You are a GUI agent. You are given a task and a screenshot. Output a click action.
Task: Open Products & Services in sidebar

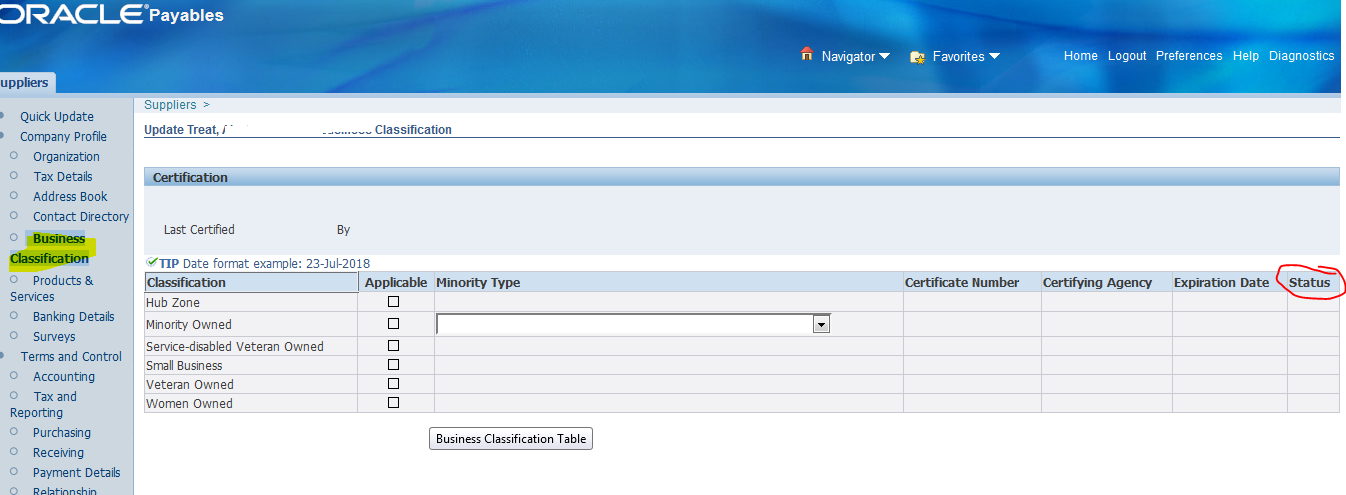click(52, 288)
